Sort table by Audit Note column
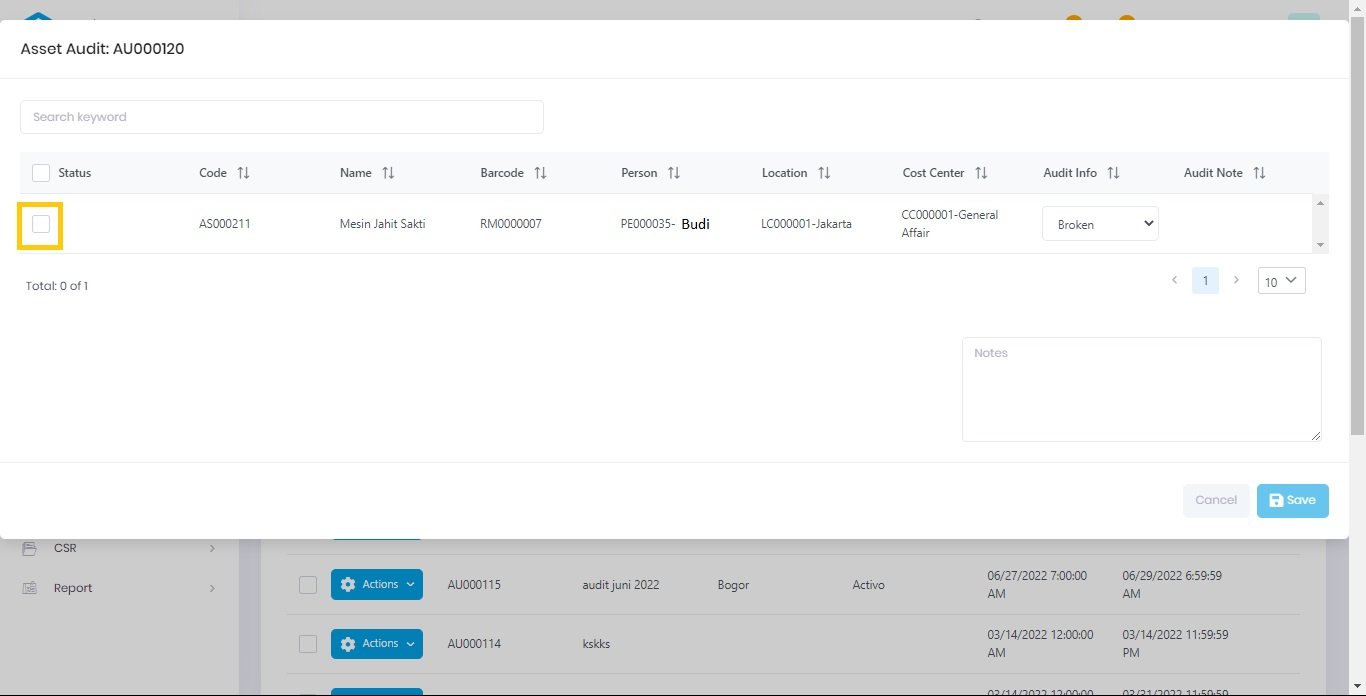This screenshot has width=1366, height=696. [x=1259, y=173]
